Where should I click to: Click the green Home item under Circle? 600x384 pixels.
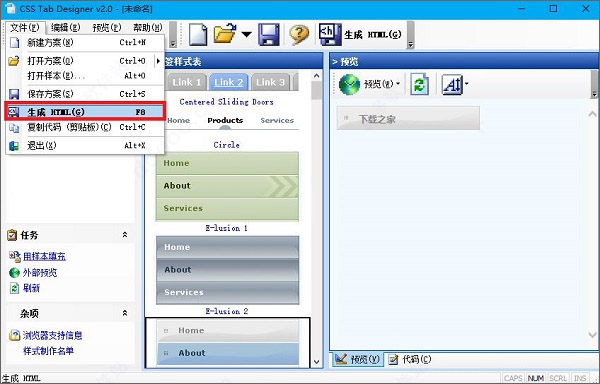[227, 163]
